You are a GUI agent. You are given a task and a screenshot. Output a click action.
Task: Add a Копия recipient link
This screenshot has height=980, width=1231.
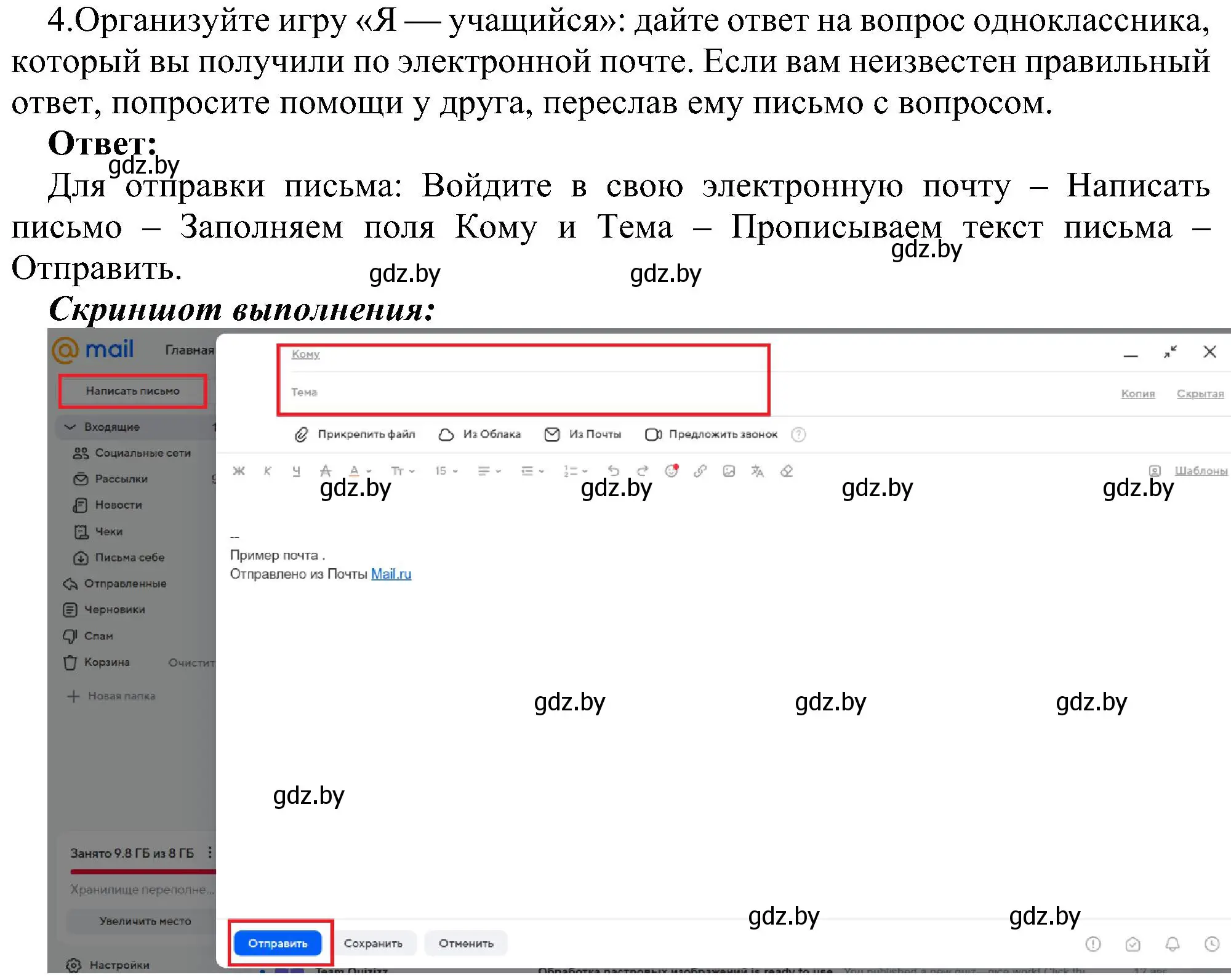coord(1138,393)
